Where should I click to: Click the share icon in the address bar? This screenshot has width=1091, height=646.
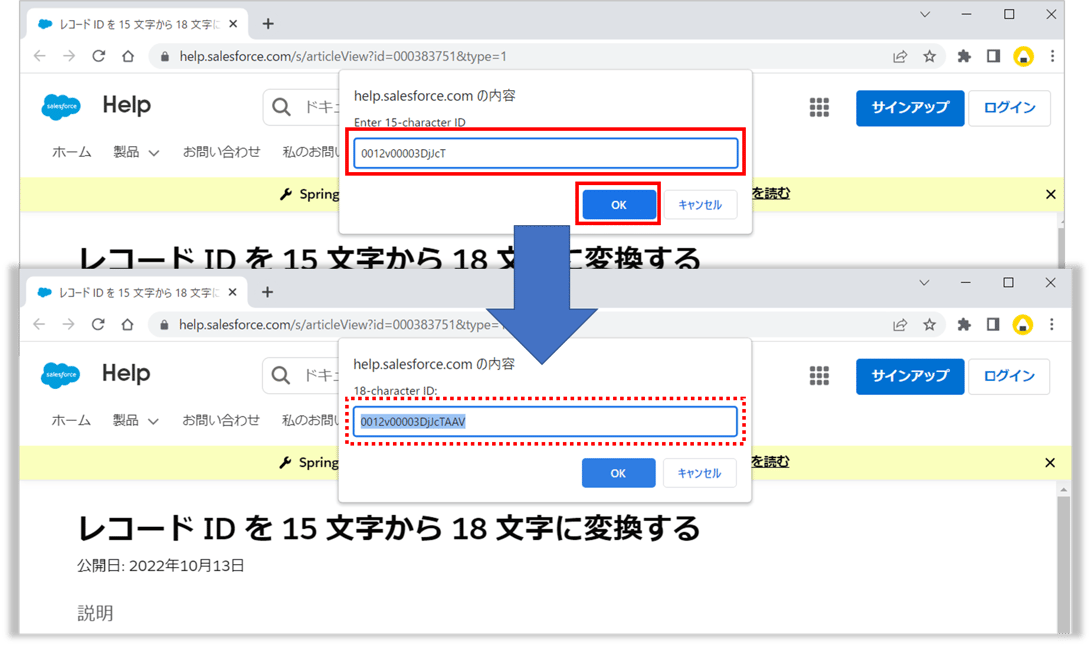[x=902, y=57]
